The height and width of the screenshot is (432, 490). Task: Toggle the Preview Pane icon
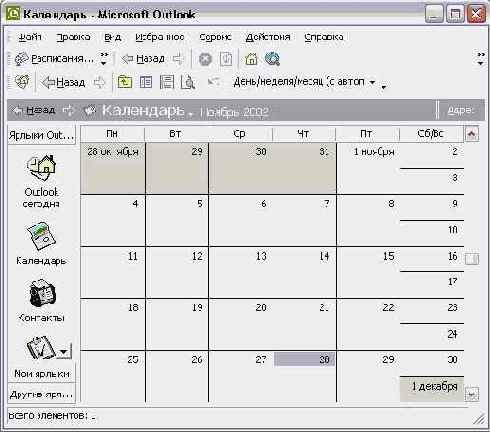coord(167,82)
